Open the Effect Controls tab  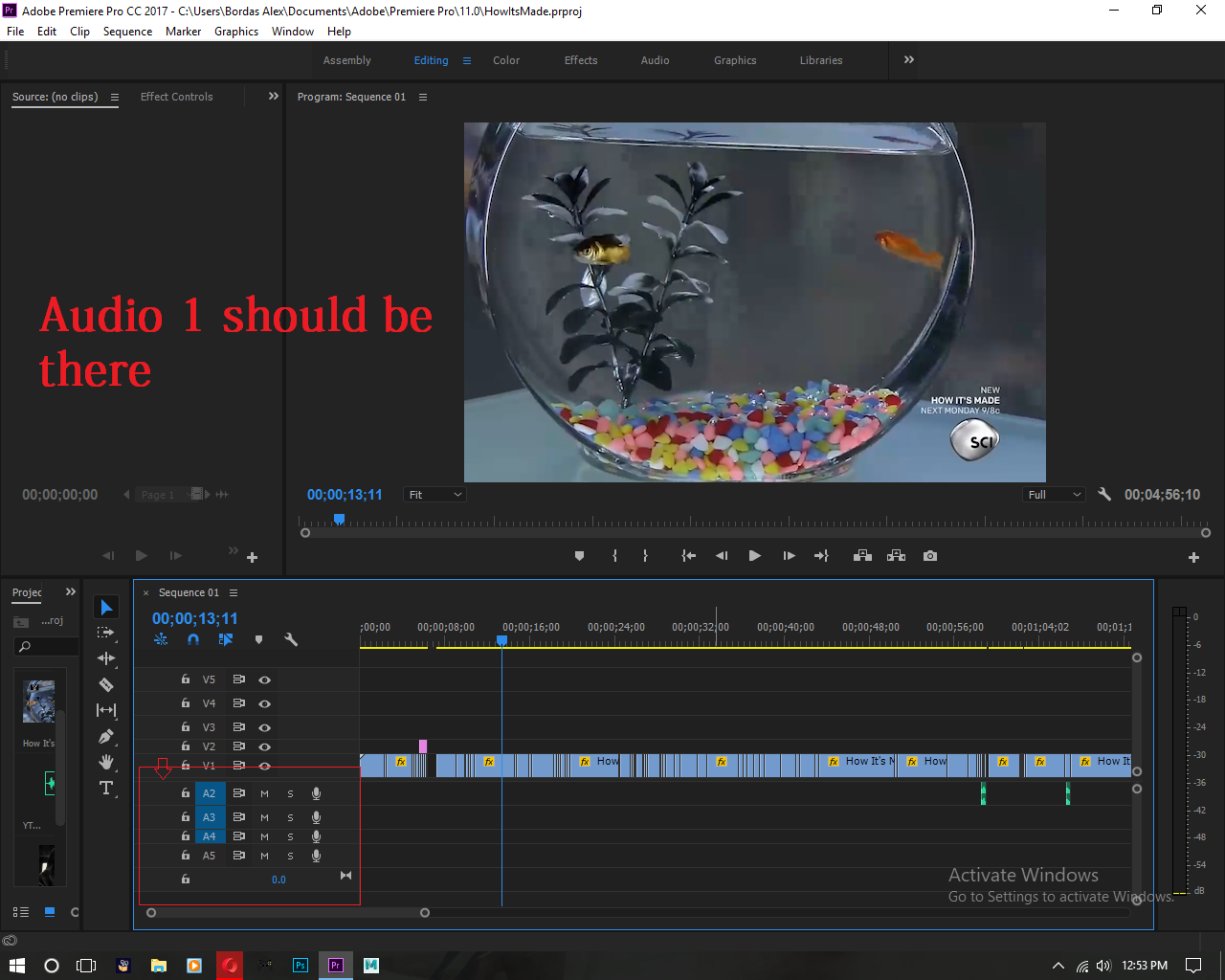[176, 97]
